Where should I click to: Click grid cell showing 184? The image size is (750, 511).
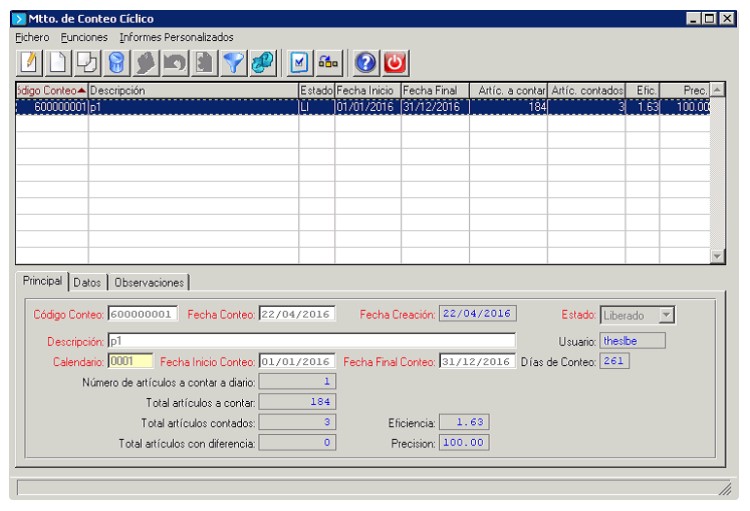click(508, 107)
